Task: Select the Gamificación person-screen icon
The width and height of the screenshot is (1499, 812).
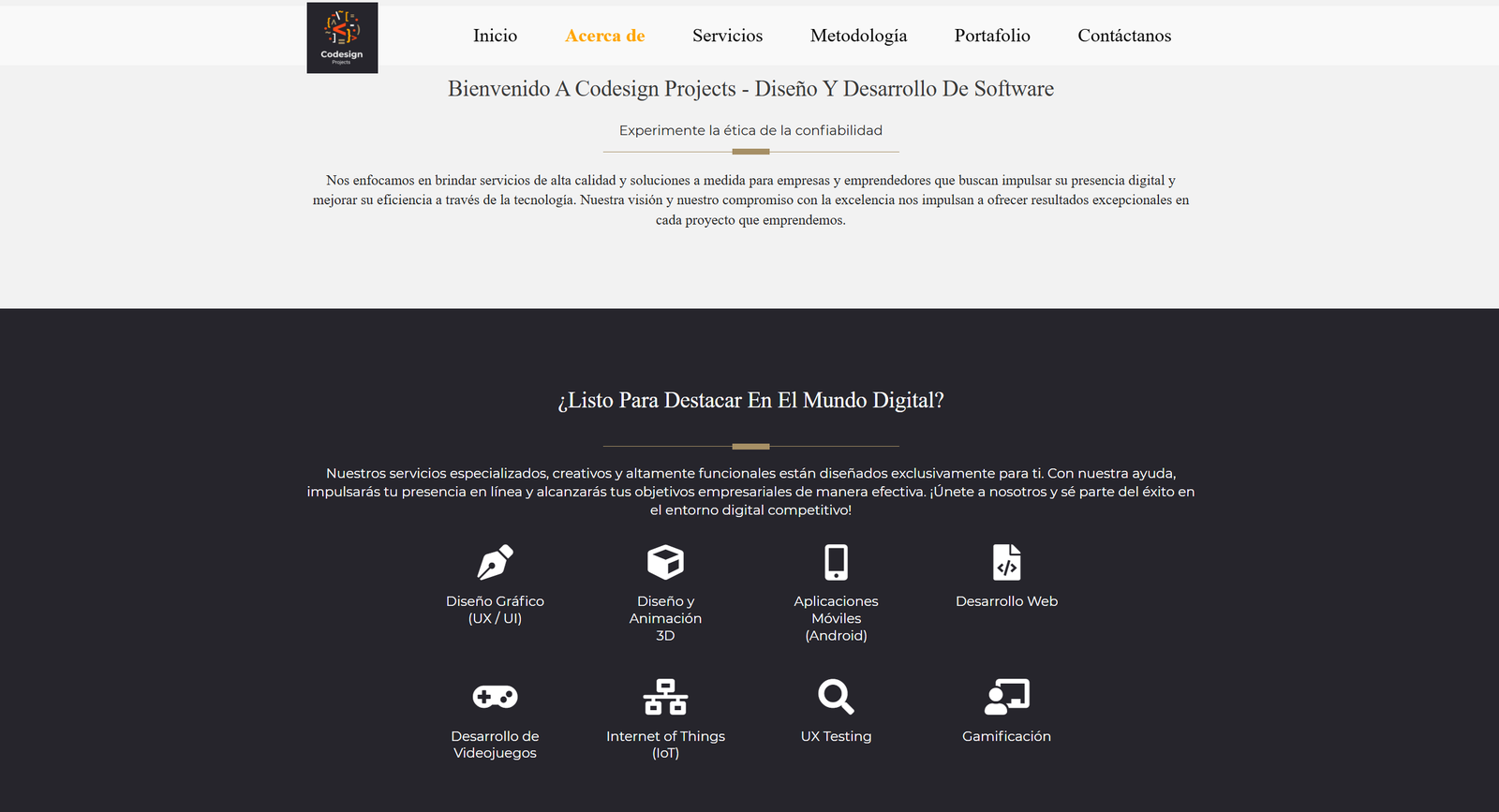Action: pyautogui.click(x=1007, y=697)
